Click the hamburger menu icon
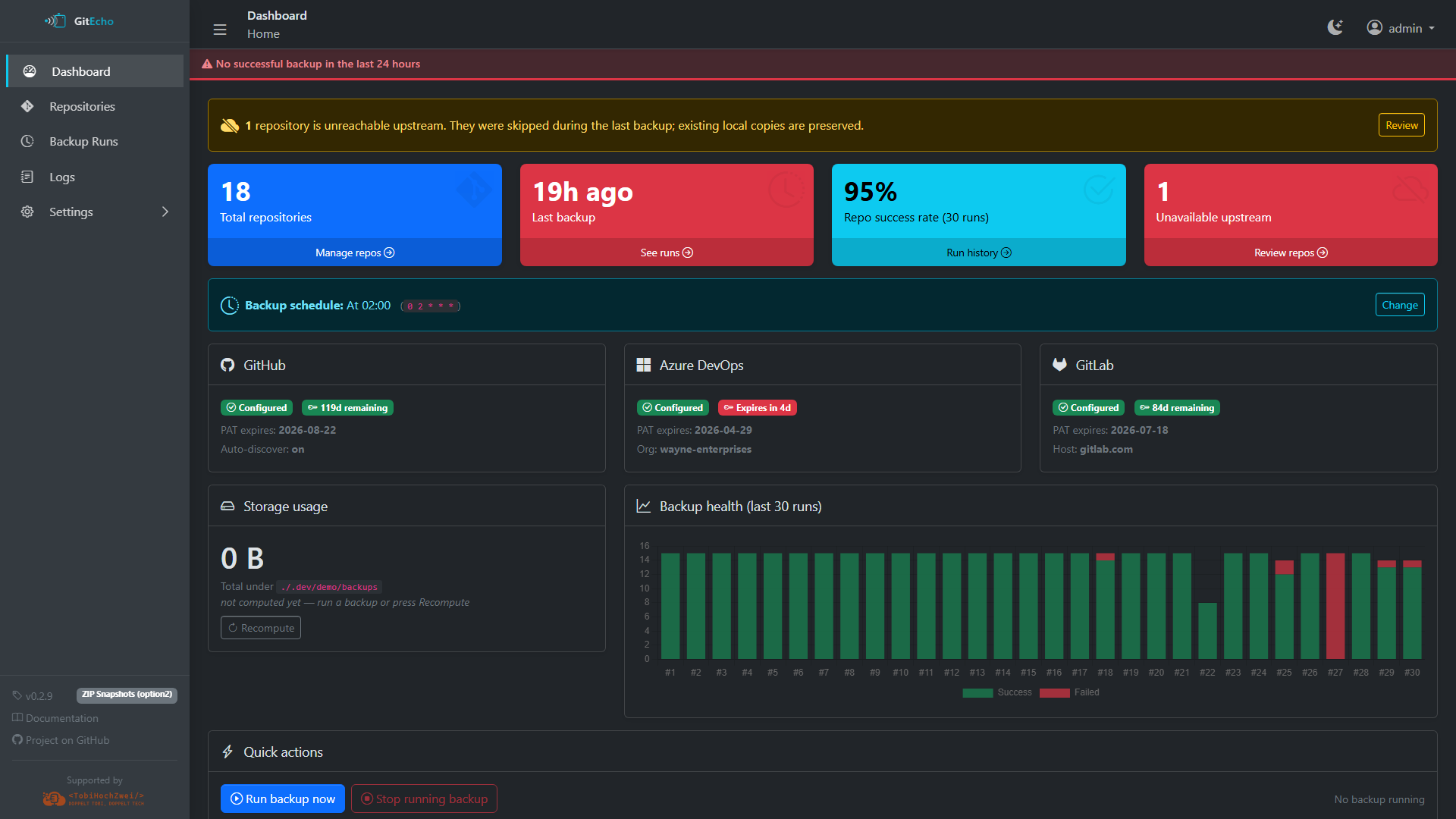This screenshot has height=819, width=1456. coord(220,30)
